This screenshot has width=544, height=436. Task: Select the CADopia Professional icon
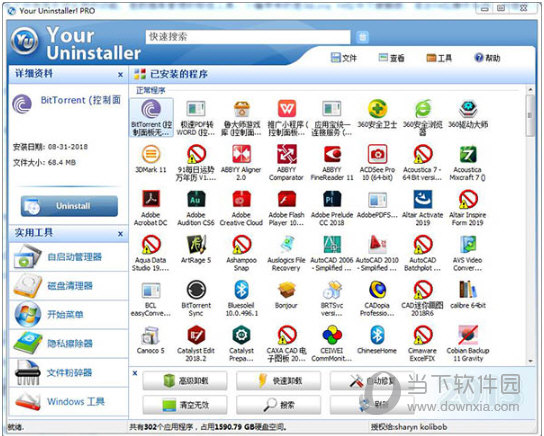click(377, 290)
